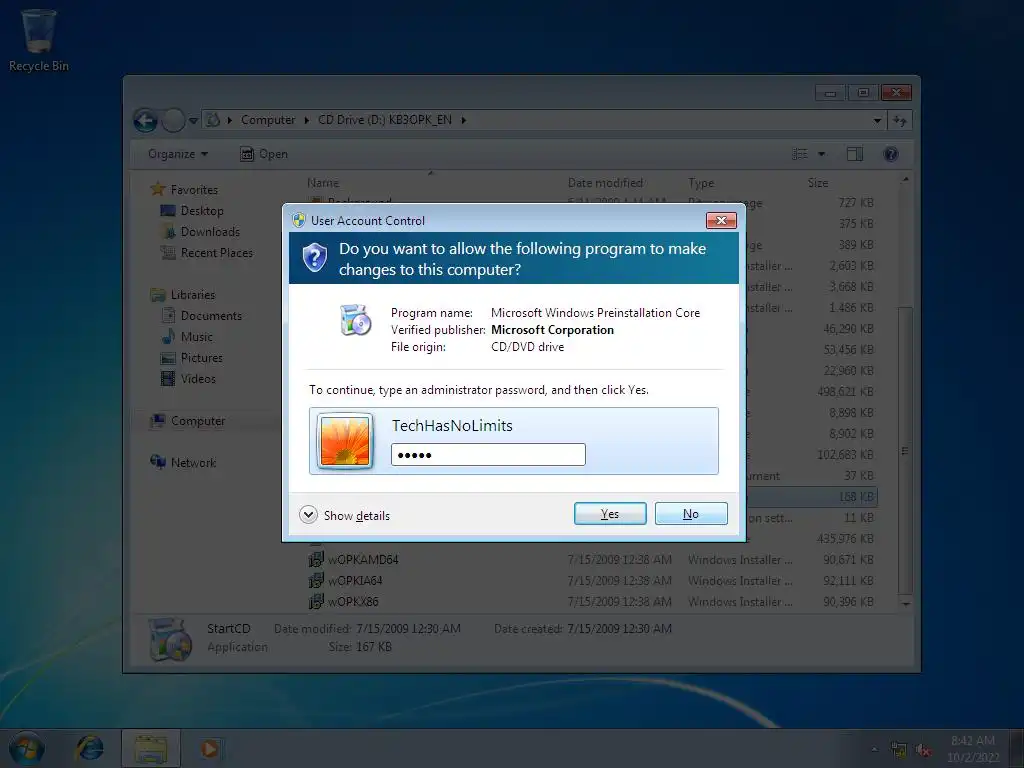Launch Windows Media Player from taskbar
Image resolution: width=1024 pixels, height=768 pixels.
coord(210,748)
